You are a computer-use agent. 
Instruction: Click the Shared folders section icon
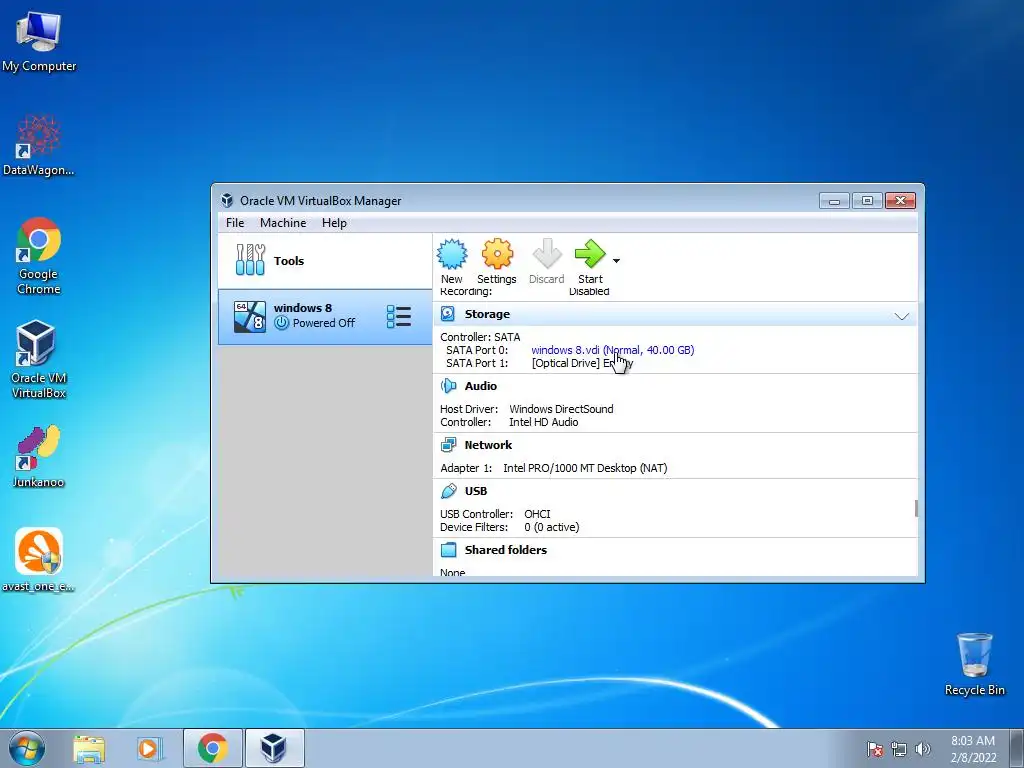[448, 550]
